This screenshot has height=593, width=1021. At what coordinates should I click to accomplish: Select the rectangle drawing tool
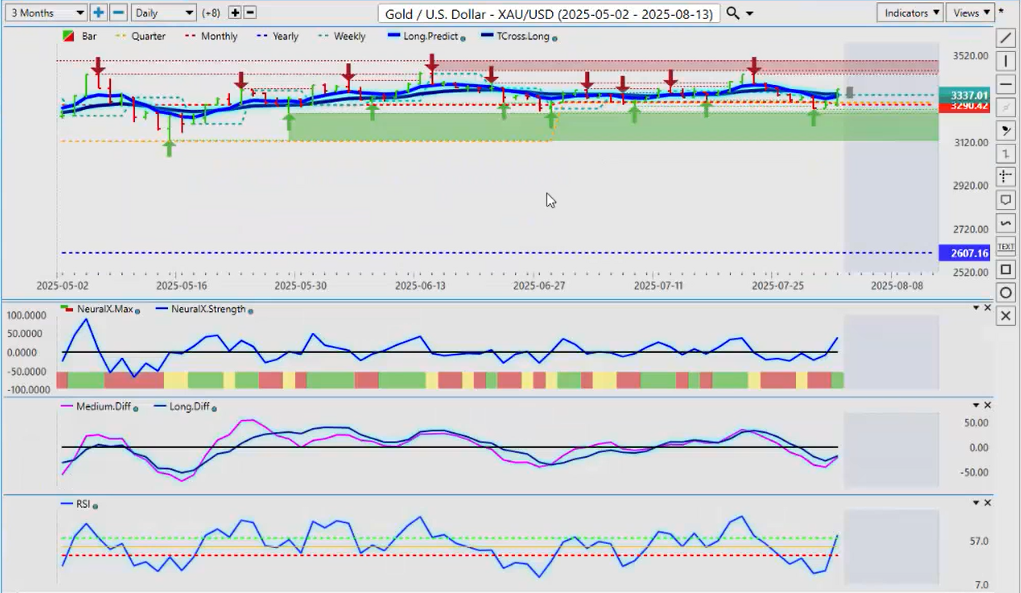[1006, 269]
